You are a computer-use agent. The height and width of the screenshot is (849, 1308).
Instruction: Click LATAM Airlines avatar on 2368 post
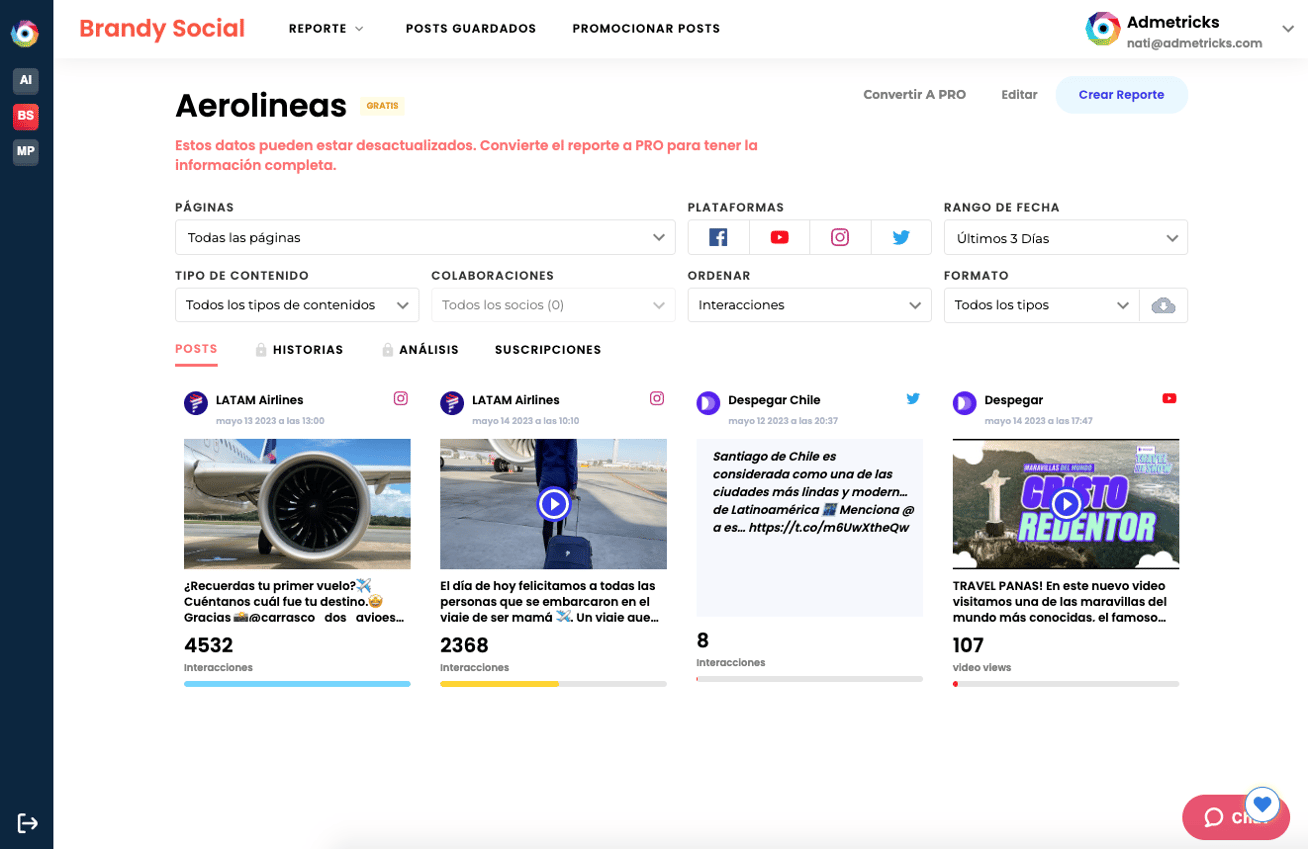tap(452, 403)
